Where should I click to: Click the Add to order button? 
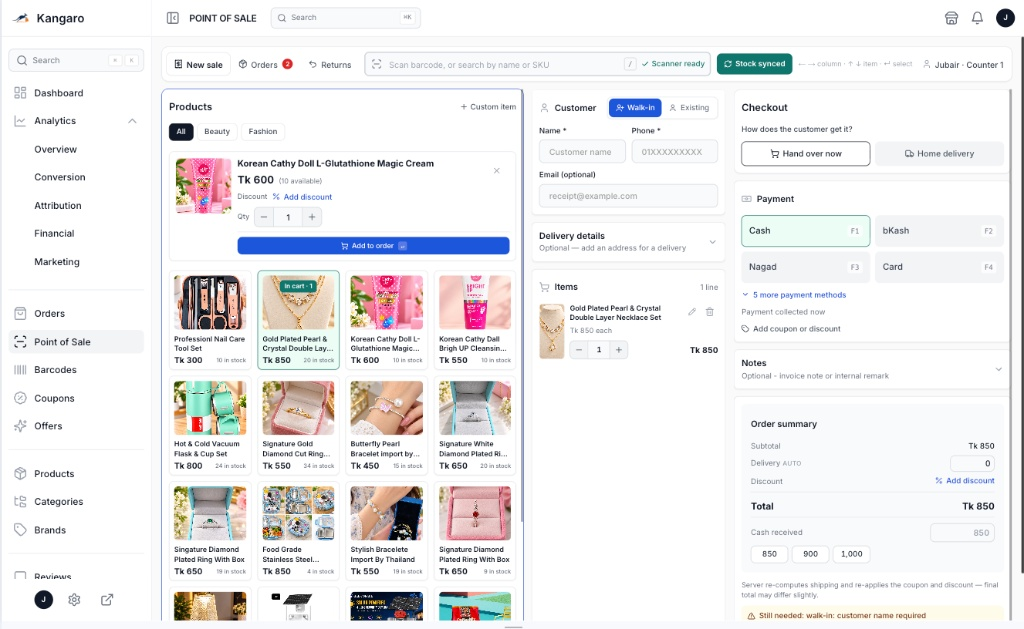(x=373, y=246)
